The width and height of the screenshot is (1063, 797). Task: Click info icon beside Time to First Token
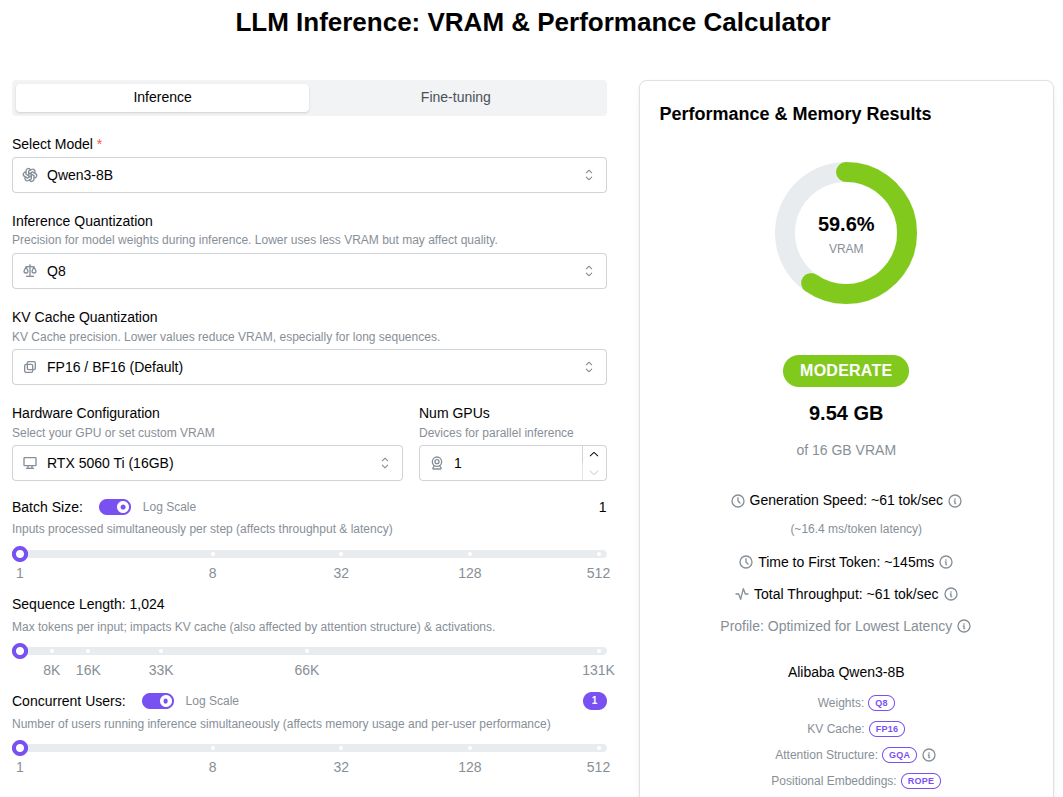point(946,562)
